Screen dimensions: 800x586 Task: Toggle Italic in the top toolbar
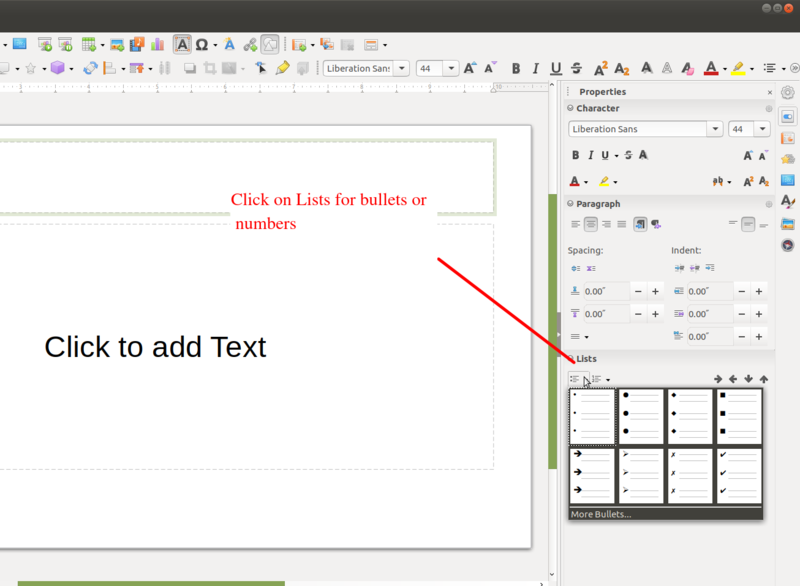(535, 68)
